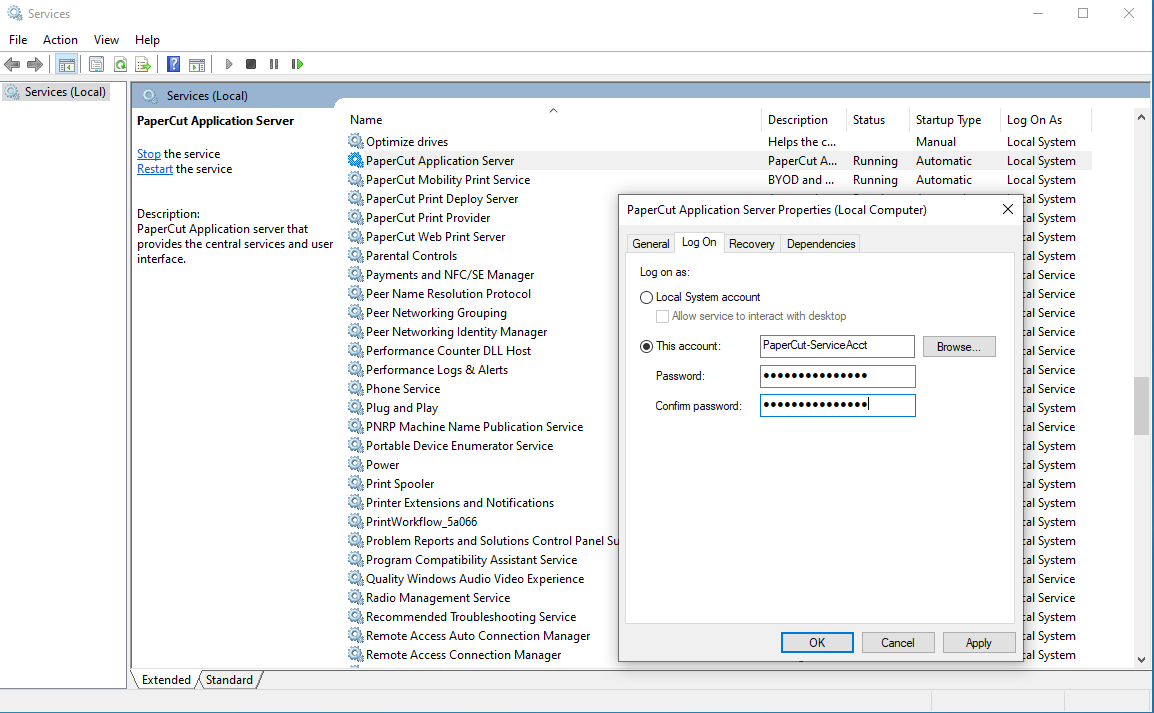The width and height of the screenshot is (1154, 713).
Task: Click the Restart the service link
Action: (155, 169)
